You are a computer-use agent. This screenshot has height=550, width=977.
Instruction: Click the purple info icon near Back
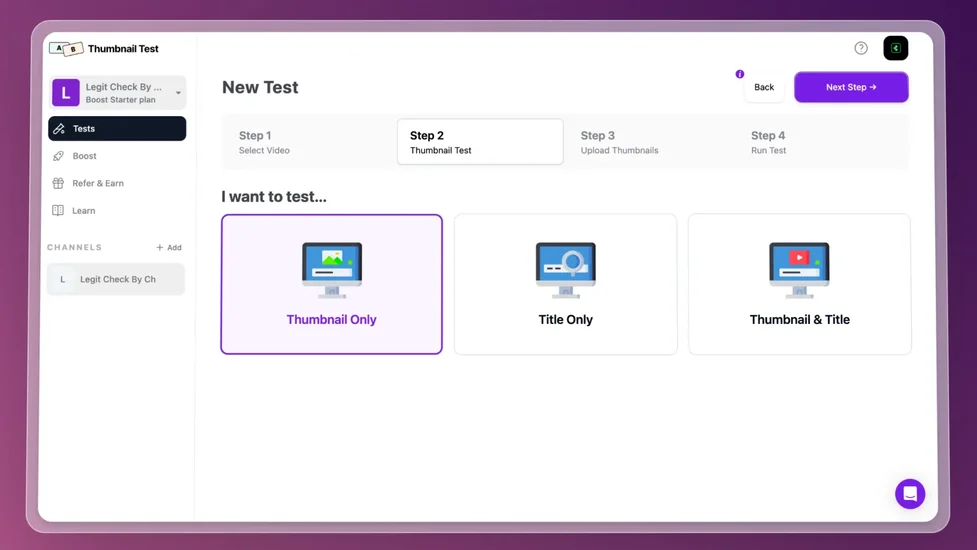pyautogui.click(x=740, y=74)
